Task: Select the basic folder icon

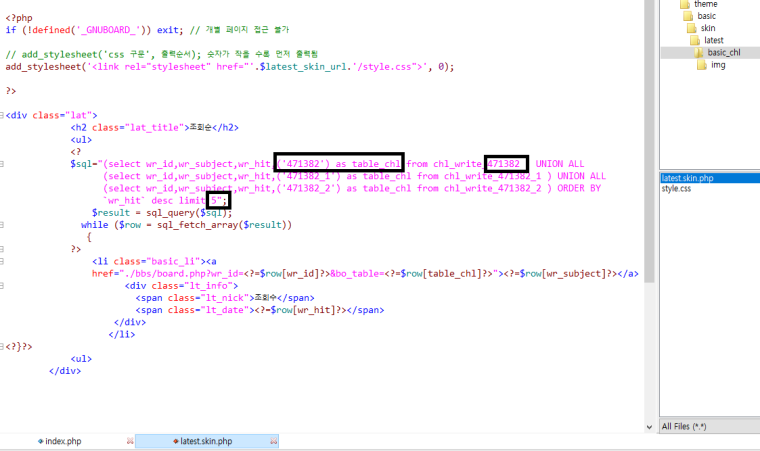Action: pos(688,16)
